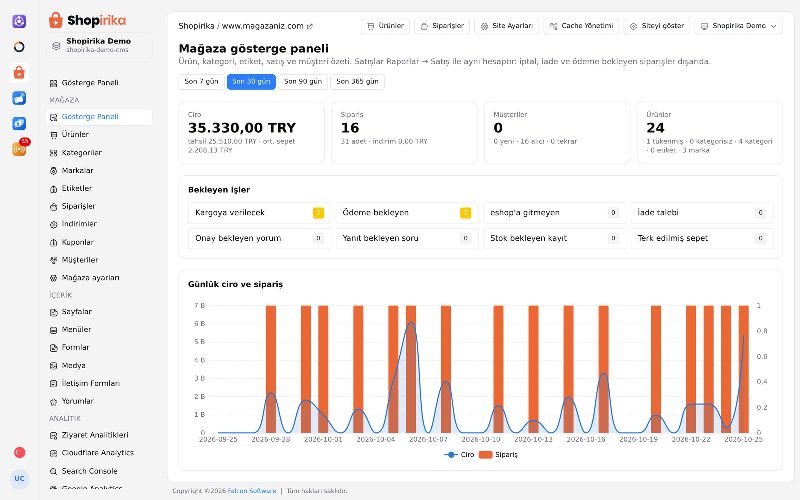The height and width of the screenshot is (500, 800).
Task: Click the Kuponlar icon in sidebar
Action: pyautogui.click(x=54, y=242)
